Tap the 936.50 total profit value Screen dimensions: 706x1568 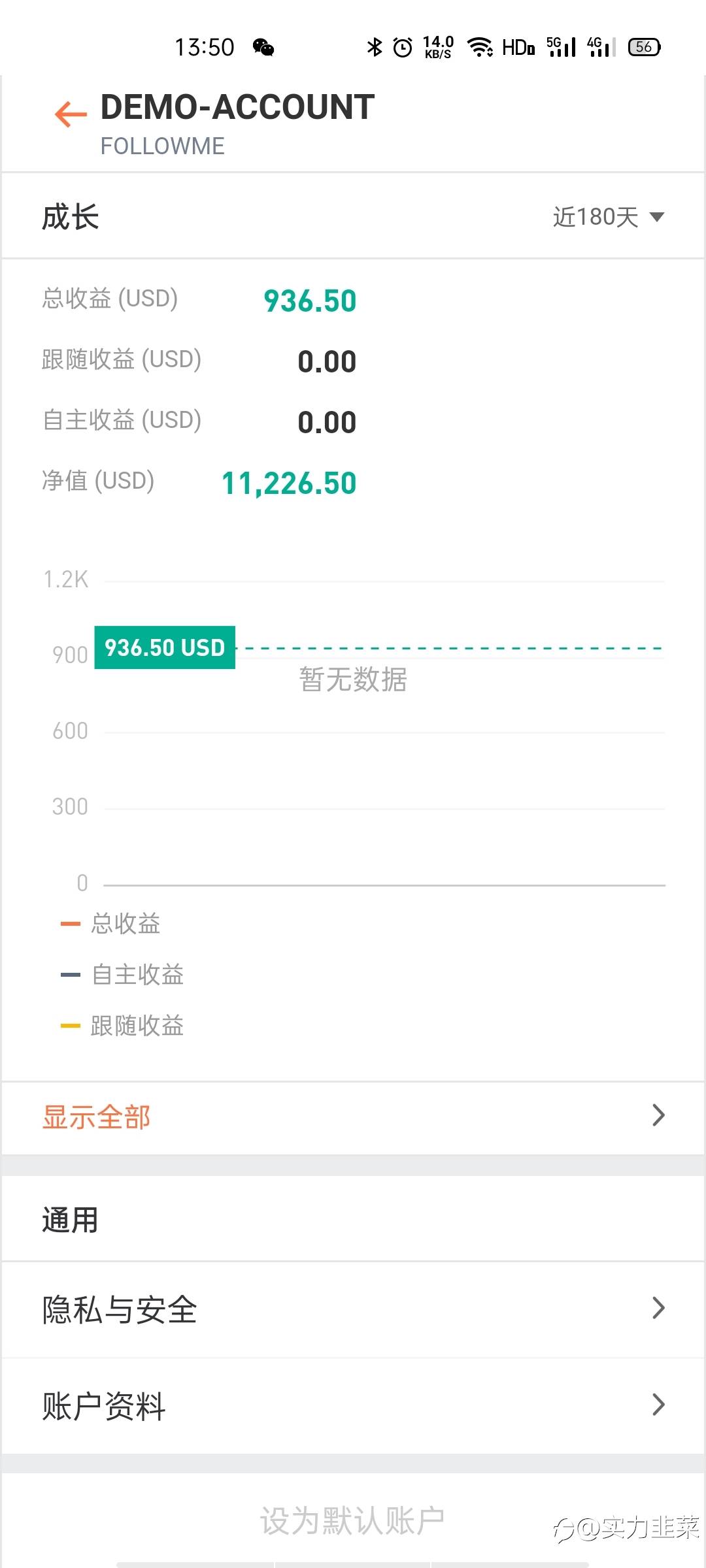click(x=310, y=301)
